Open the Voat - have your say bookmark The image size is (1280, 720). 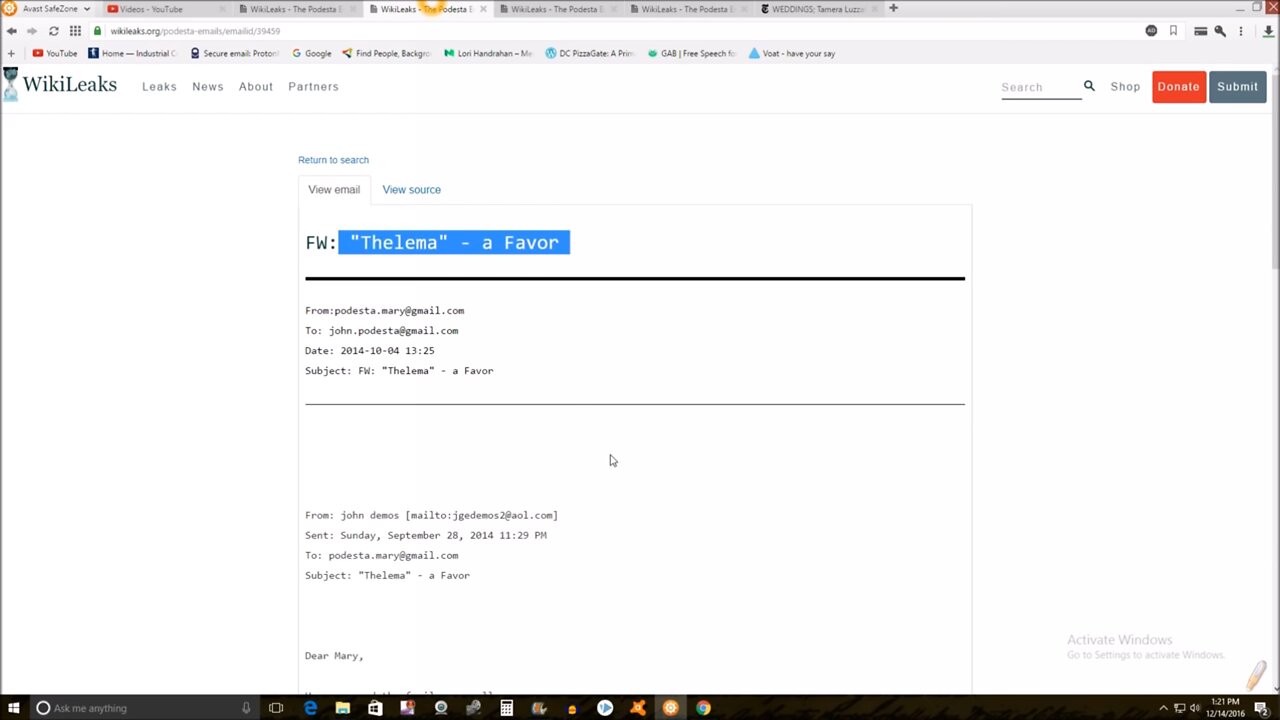pos(792,53)
